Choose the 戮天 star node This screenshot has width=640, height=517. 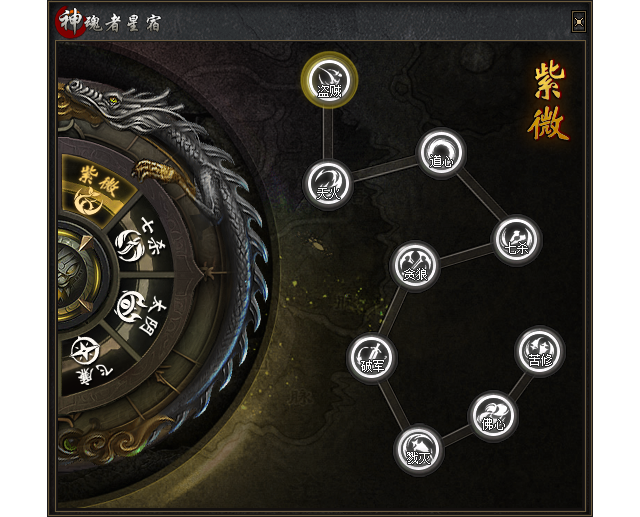click(419, 450)
